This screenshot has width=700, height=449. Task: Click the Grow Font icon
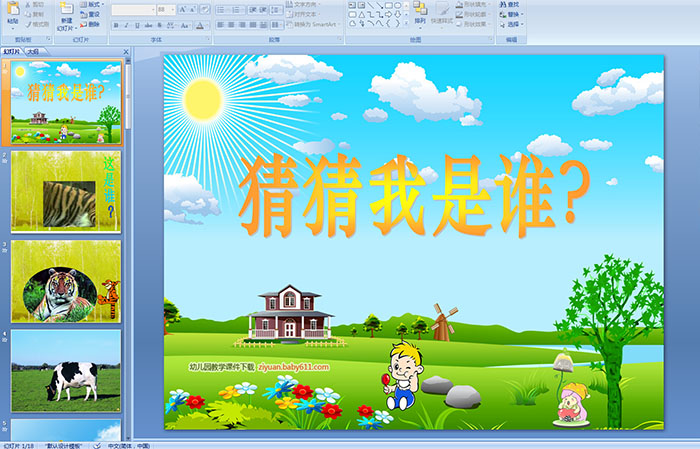[x=183, y=9]
